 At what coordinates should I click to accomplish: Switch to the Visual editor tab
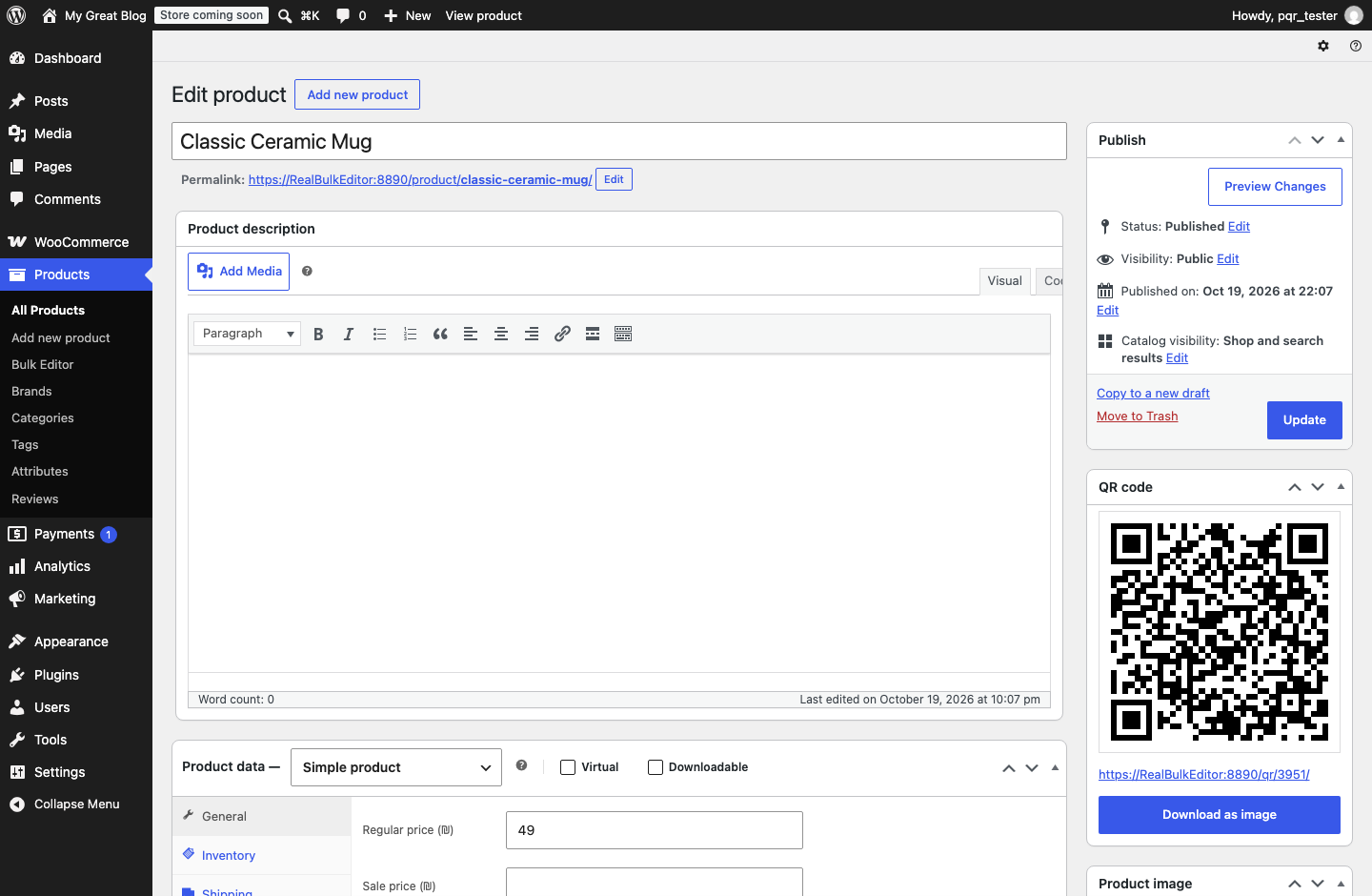[x=1004, y=281]
